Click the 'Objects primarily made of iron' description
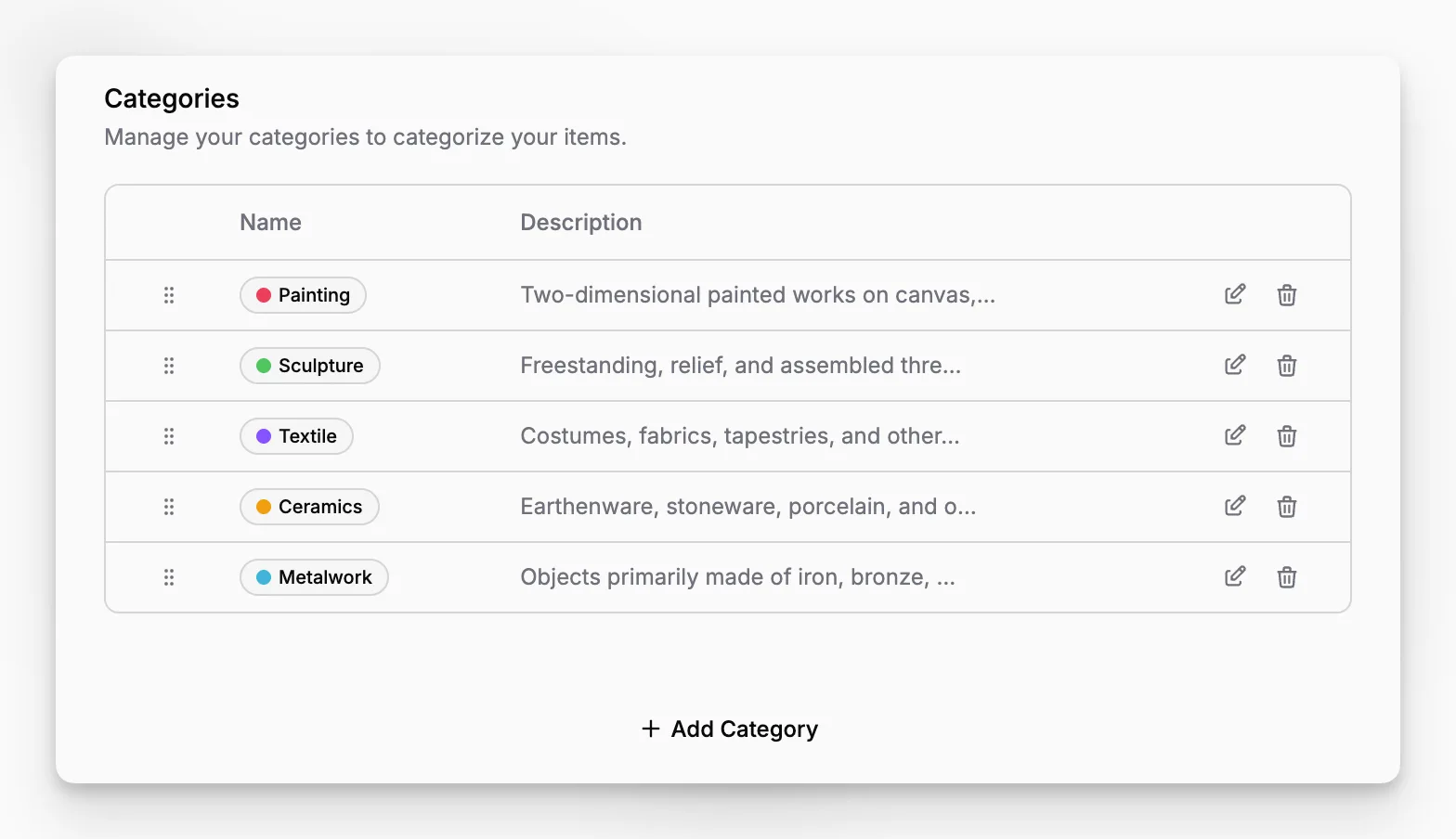 coord(738,577)
